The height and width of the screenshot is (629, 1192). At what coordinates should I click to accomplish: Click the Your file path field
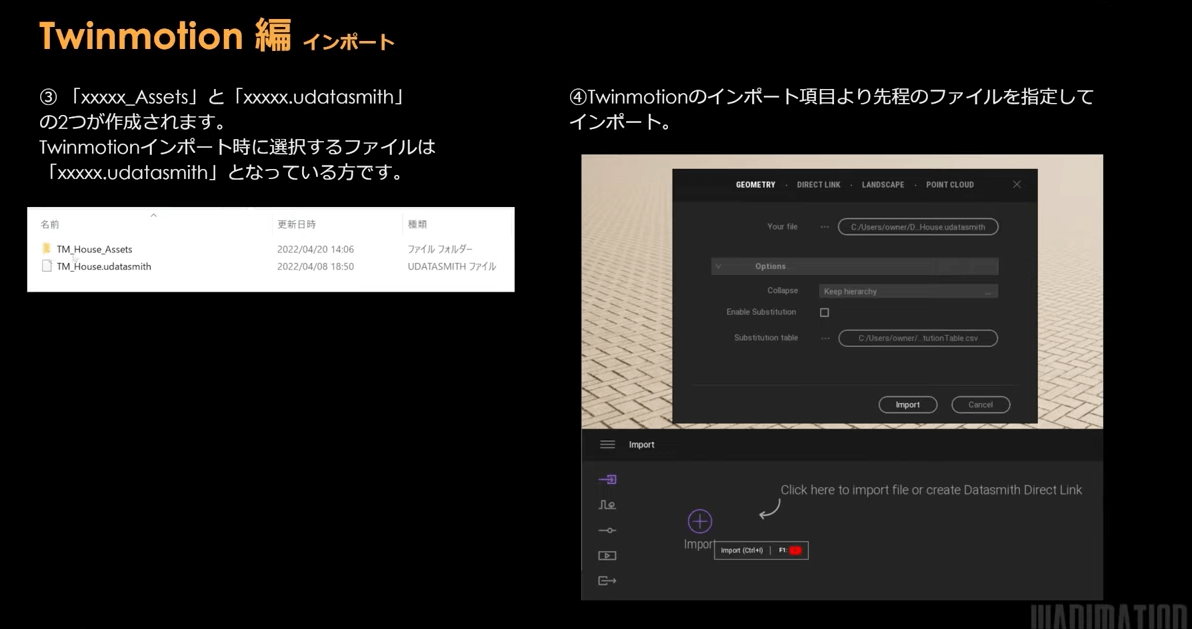point(918,227)
